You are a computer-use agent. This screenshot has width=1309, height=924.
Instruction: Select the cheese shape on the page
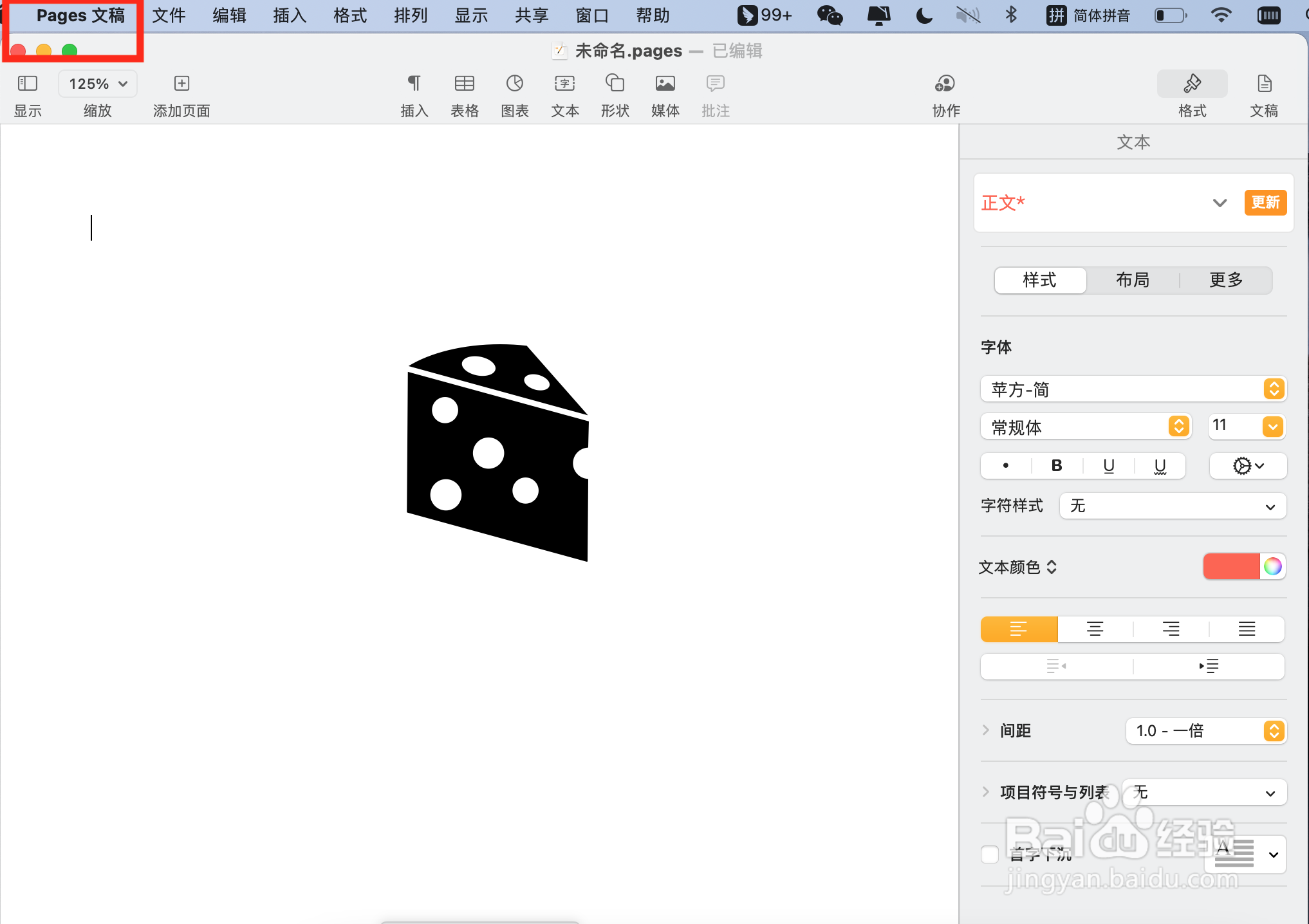coord(497,452)
